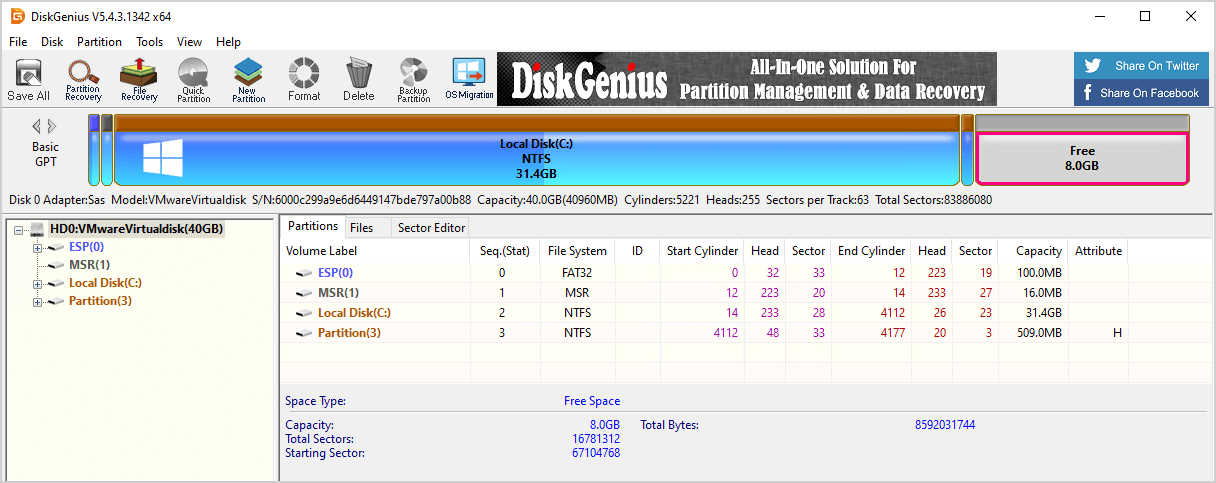Expand Local Disk(C:) tree node

pyautogui.click(x=38, y=283)
